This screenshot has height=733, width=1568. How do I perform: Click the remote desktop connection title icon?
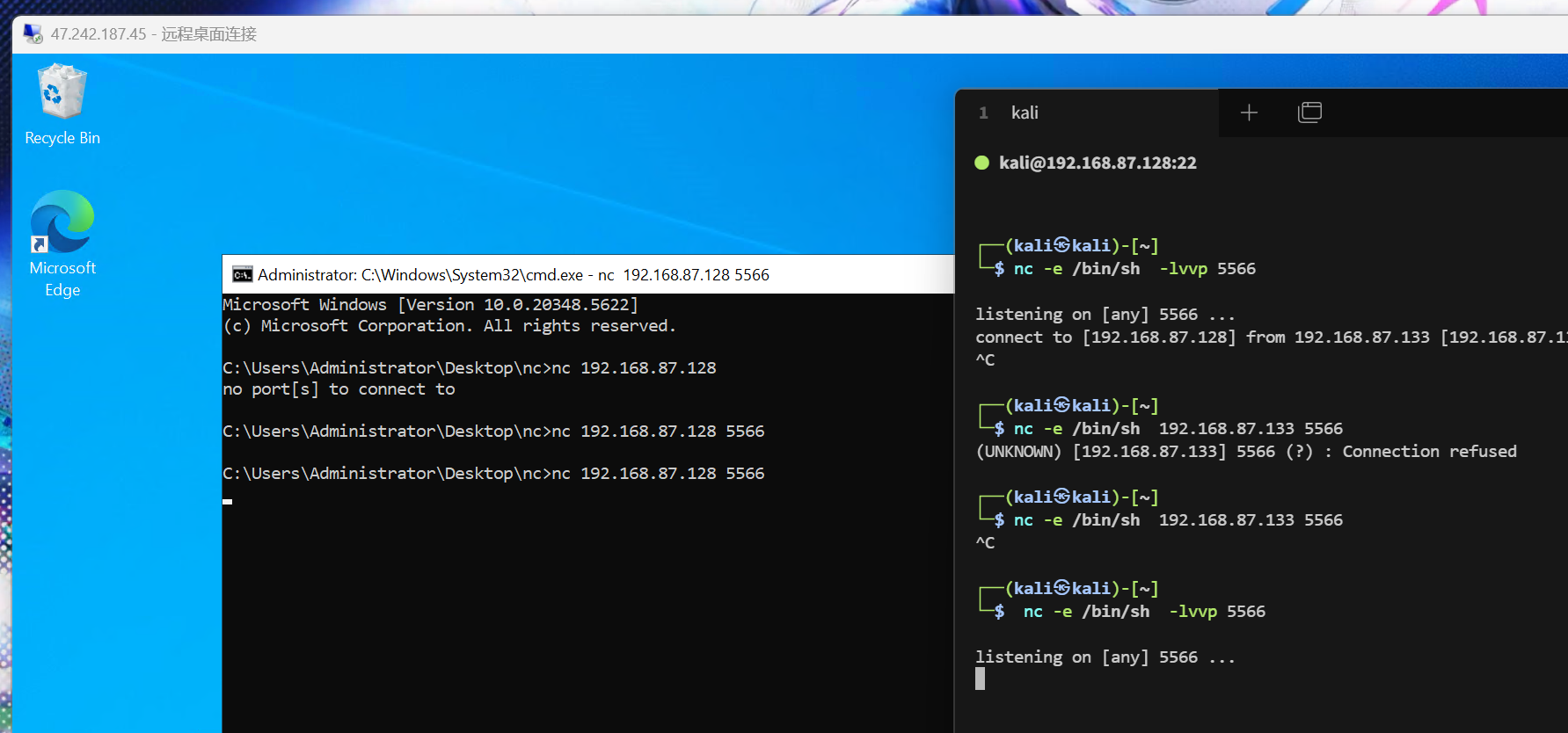tap(33, 34)
